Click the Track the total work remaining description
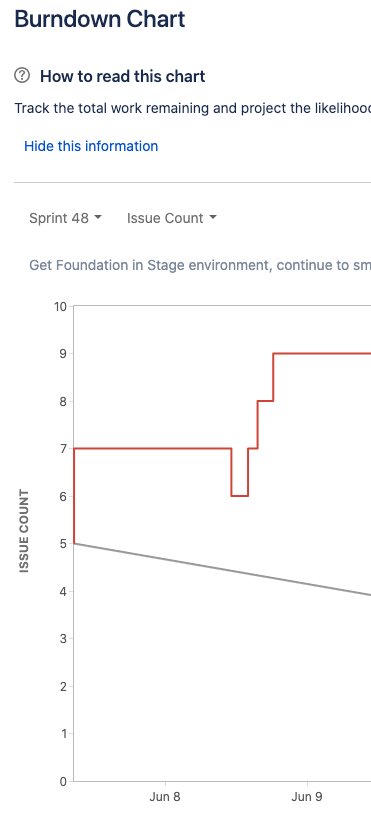The image size is (371, 829). click(x=192, y=108)
